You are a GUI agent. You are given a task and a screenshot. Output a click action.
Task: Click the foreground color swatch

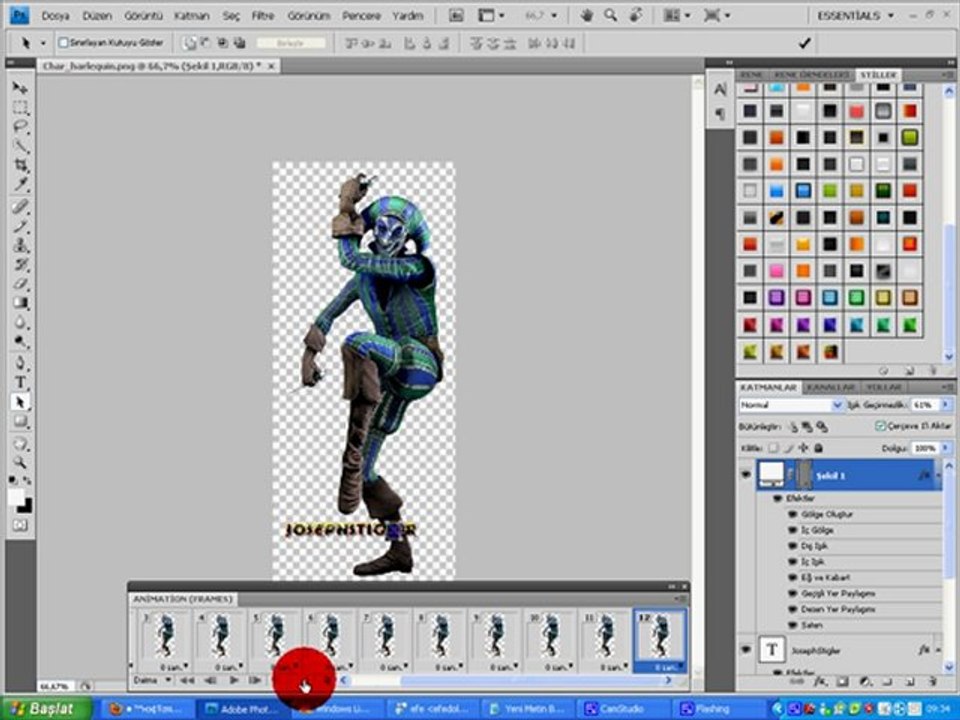16,497
